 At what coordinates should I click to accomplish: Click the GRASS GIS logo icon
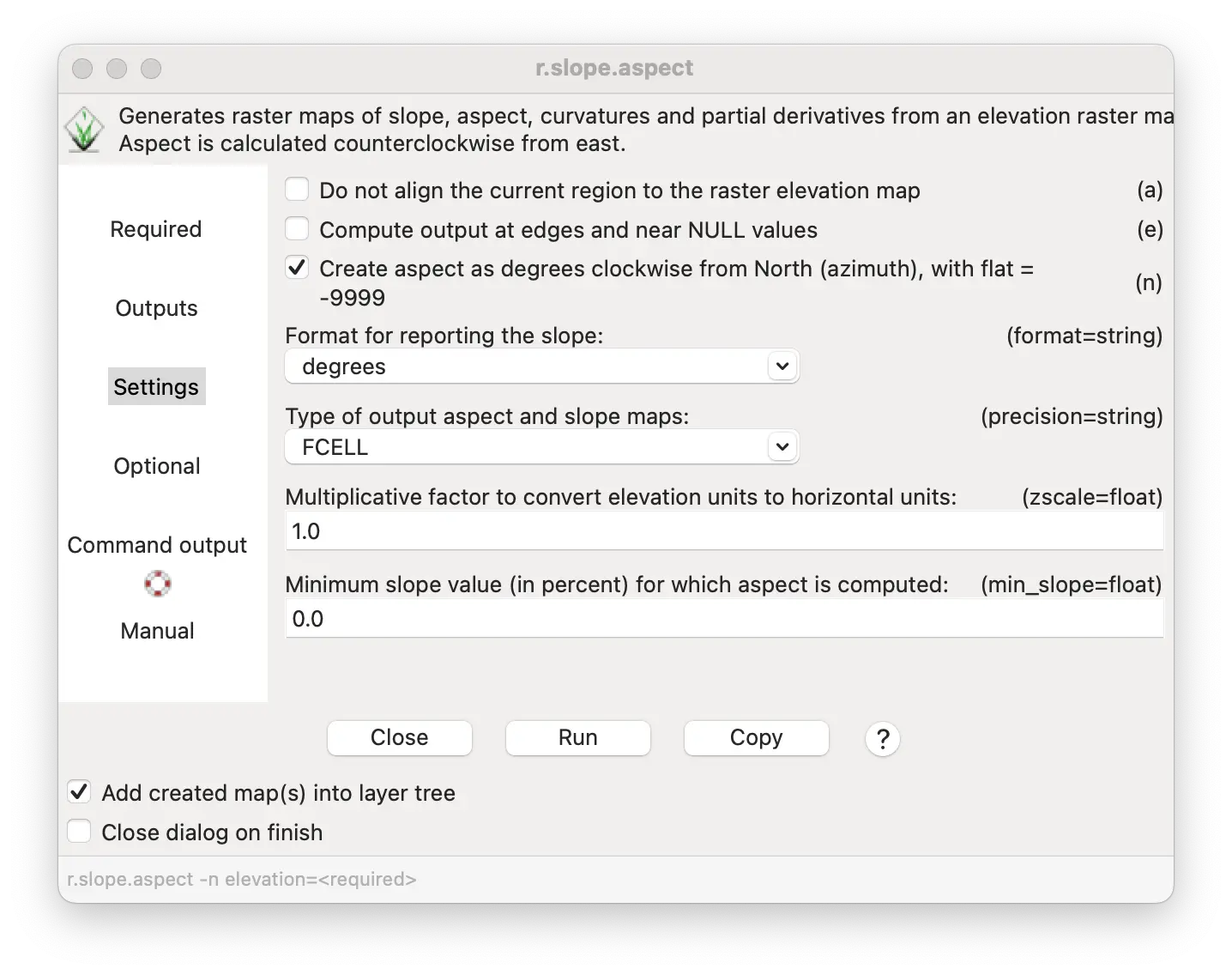point(84,130)
